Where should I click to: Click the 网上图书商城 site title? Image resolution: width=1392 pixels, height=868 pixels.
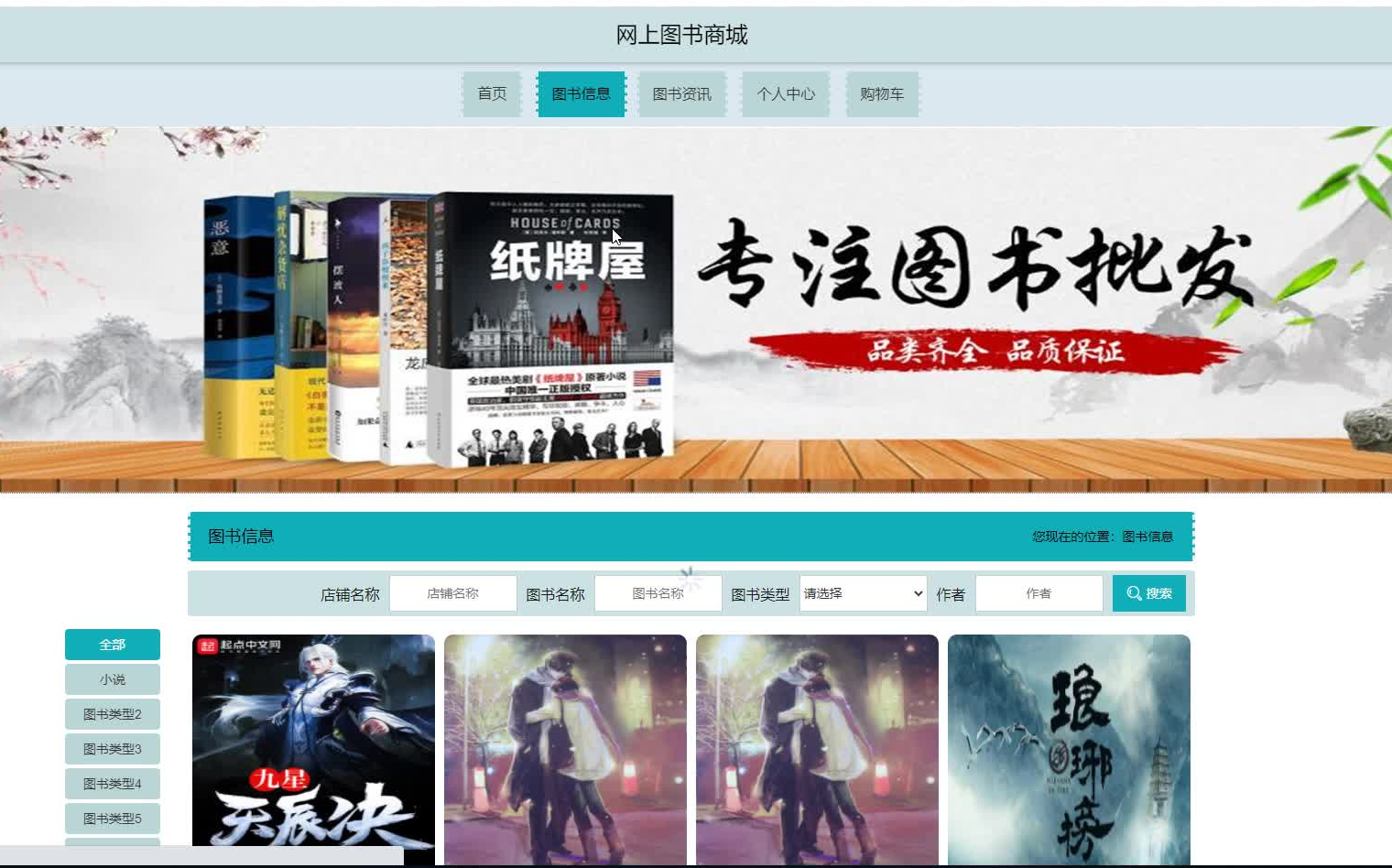coord(682,35)
